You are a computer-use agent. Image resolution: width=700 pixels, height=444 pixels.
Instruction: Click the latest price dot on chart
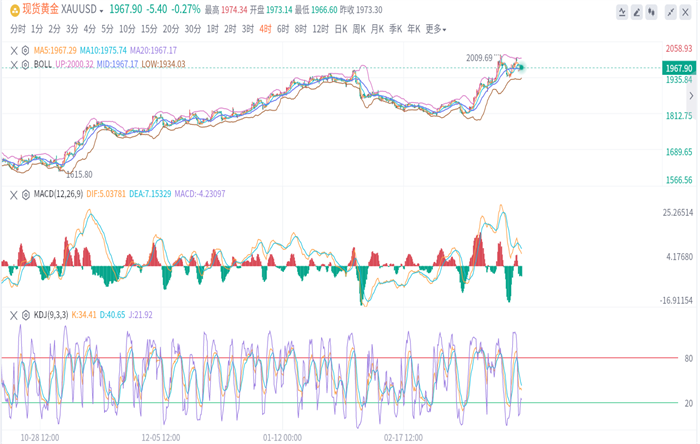point(521,68)
